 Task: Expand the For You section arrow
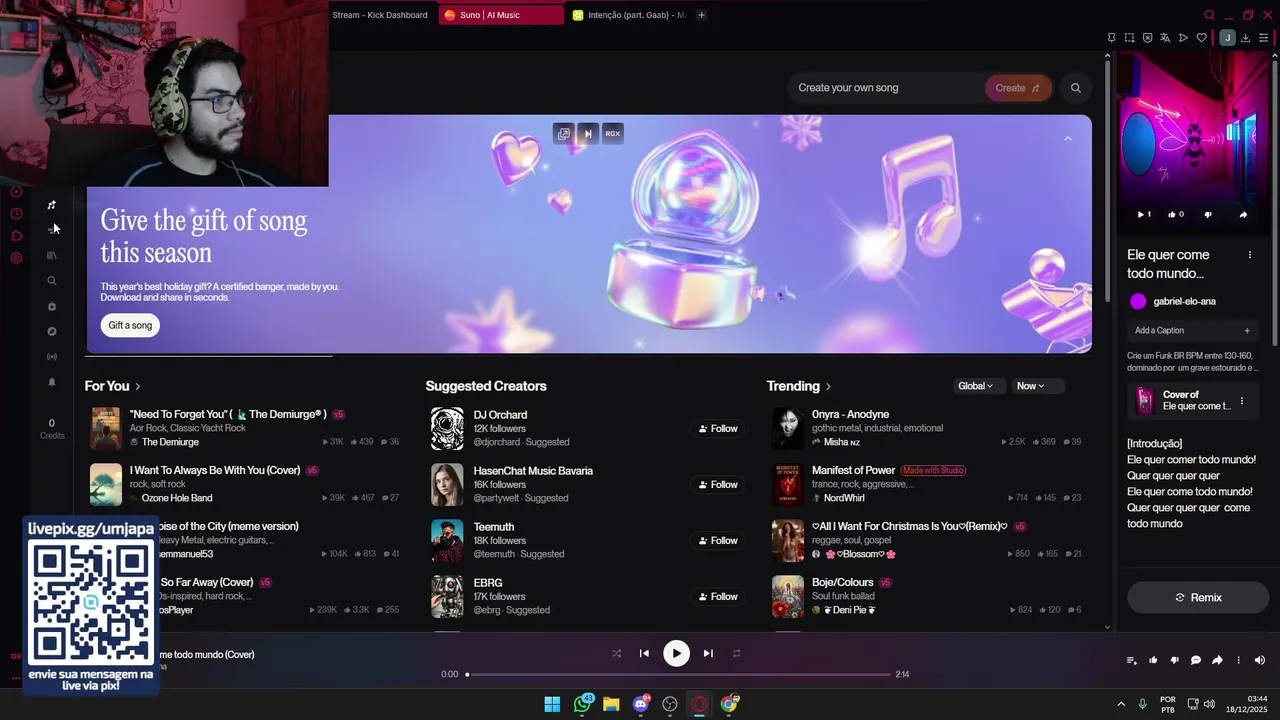tap(138, 386)
